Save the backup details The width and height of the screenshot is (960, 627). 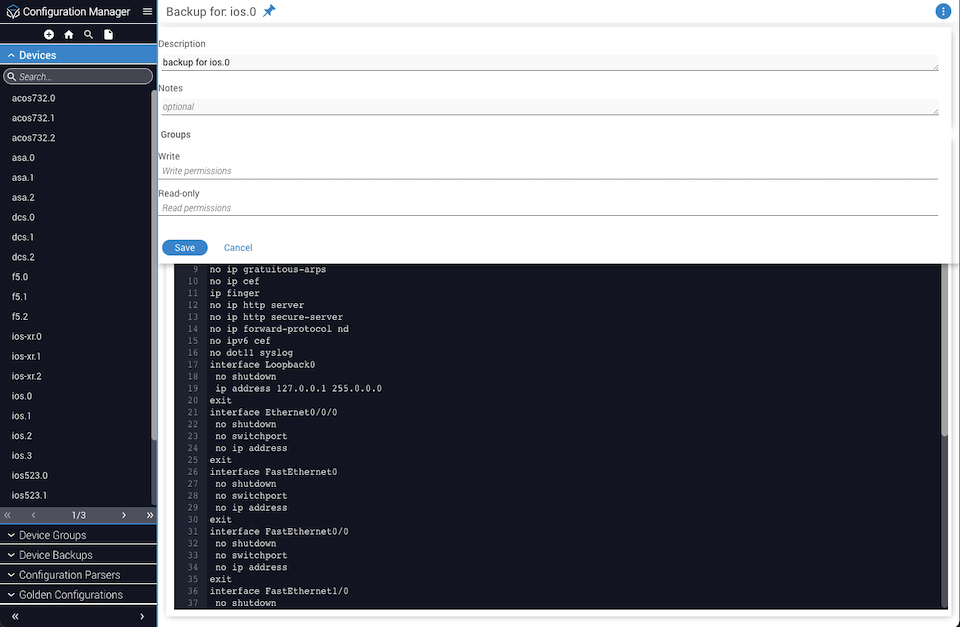pyautogui.click(x=184, y=247)
